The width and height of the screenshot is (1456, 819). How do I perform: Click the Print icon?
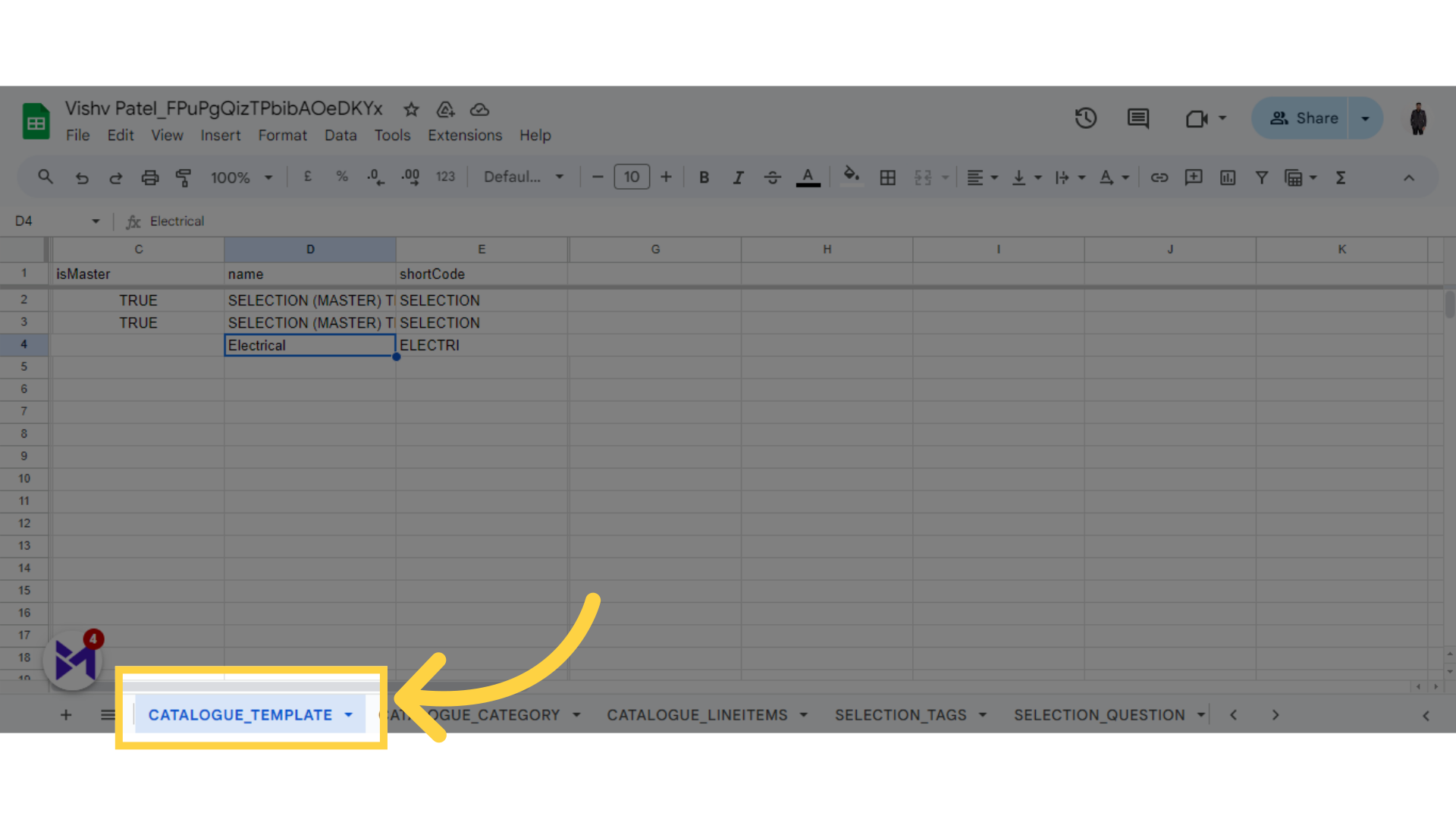click(x=149, y=177)
